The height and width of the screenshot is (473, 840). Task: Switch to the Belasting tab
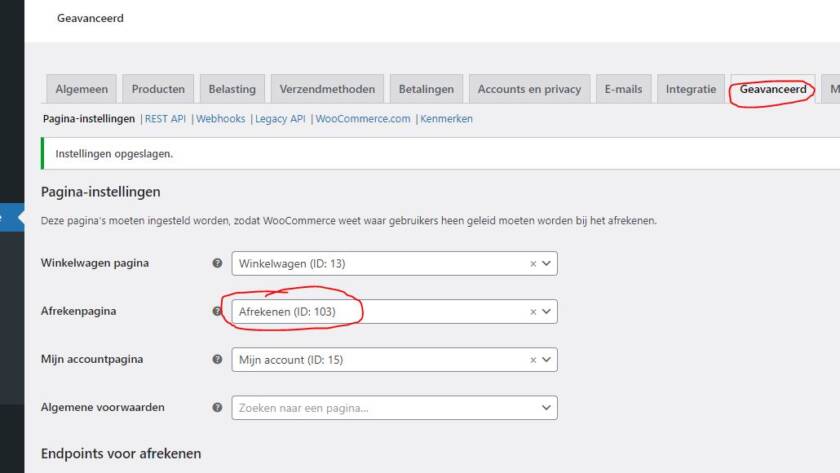coord(232,89)
